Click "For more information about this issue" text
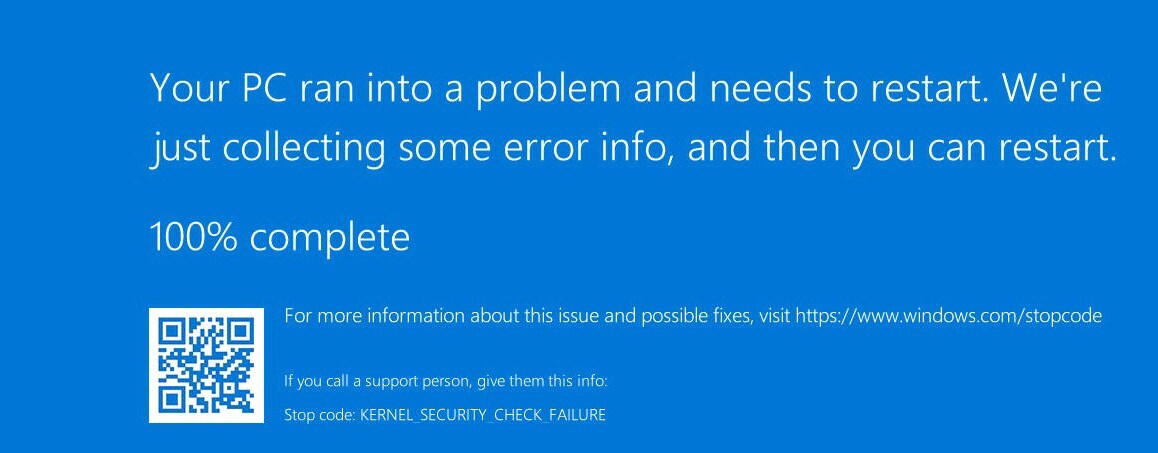This screenshot has width=1158, height=453. click(430, 317)
